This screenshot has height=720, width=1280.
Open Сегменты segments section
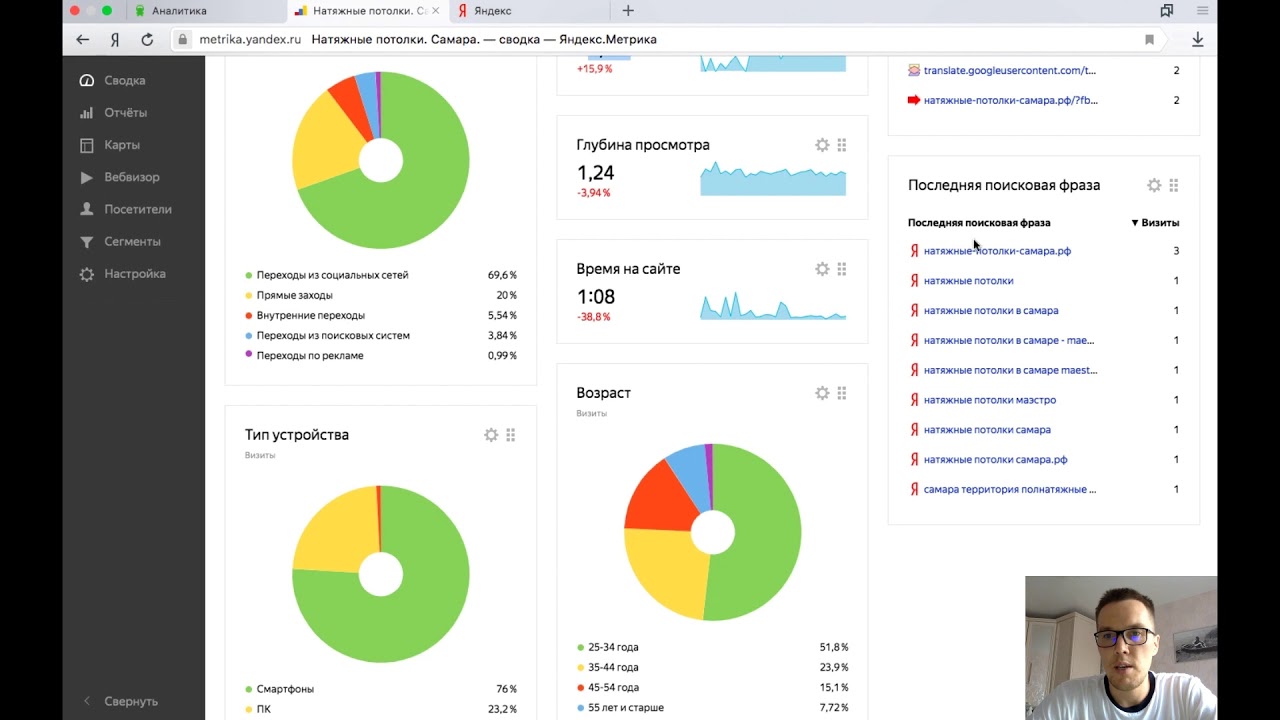132,241
